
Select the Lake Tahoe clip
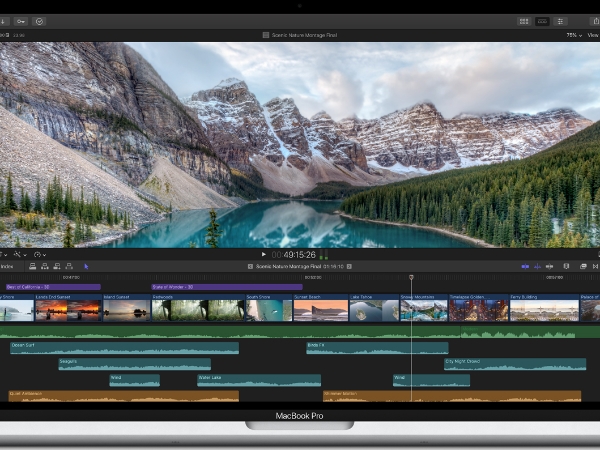[x=374, y=308]
